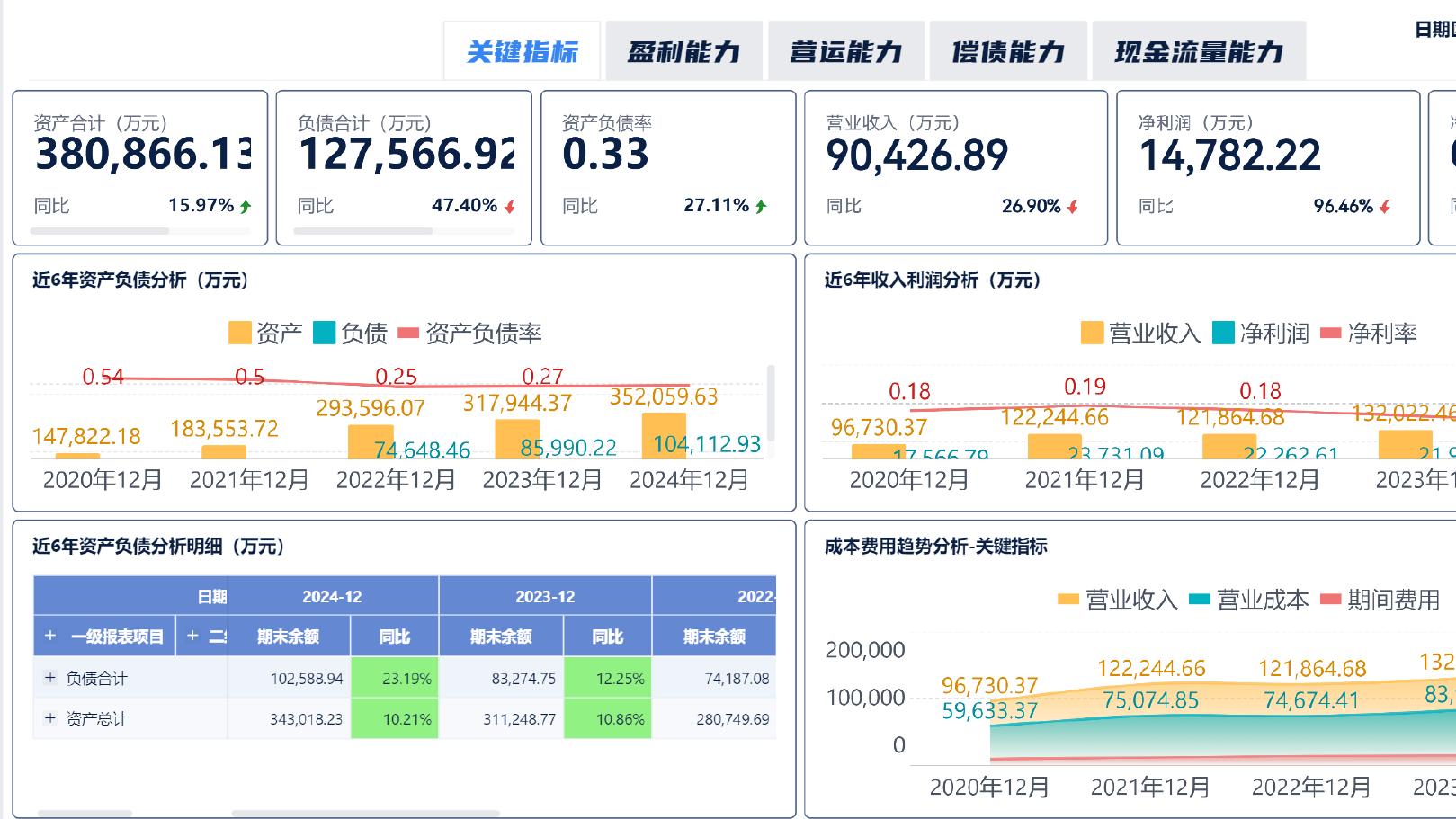Open the 偿债能力 tab

coord(1006,51)
